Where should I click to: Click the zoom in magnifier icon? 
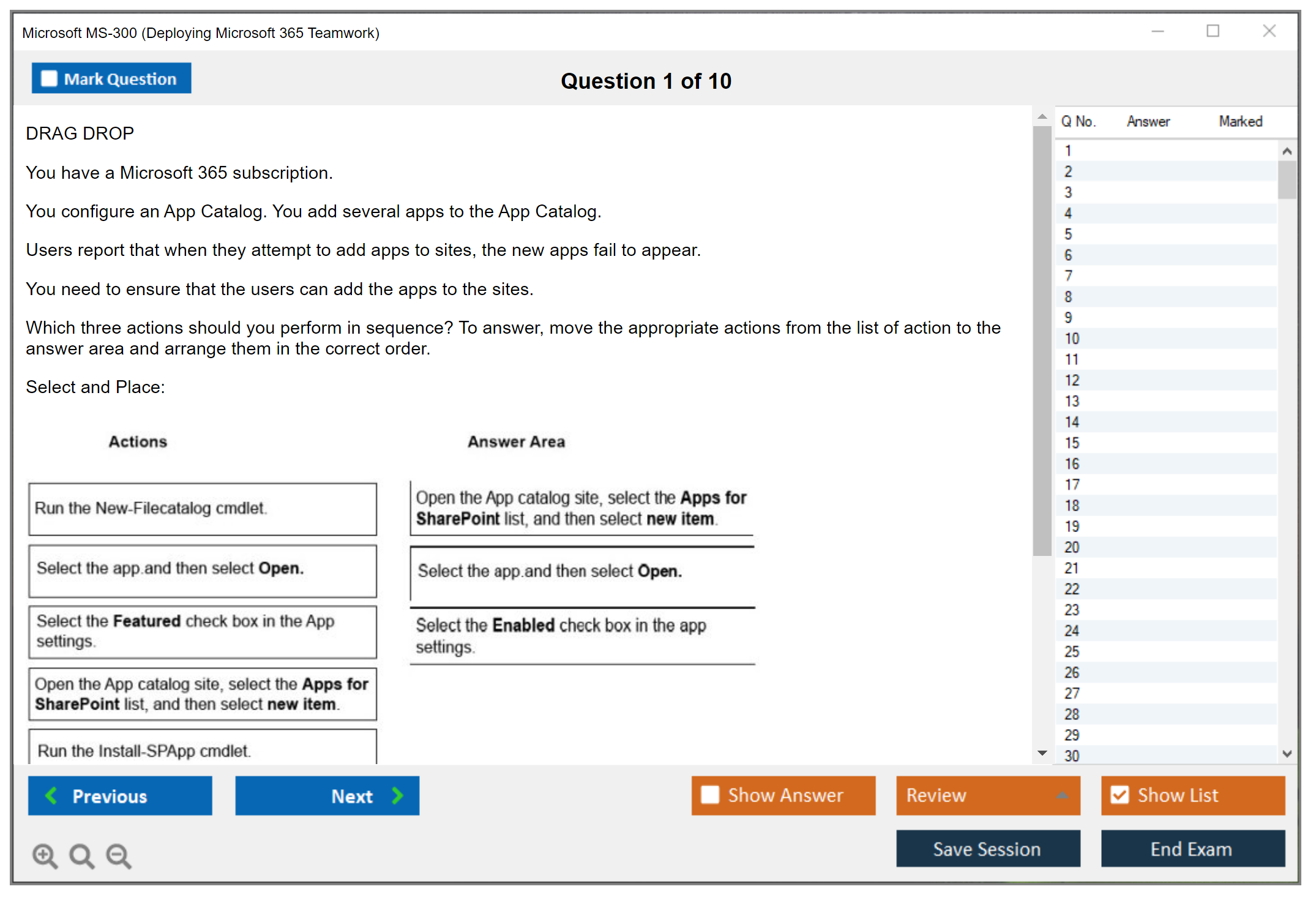(45, 855)
